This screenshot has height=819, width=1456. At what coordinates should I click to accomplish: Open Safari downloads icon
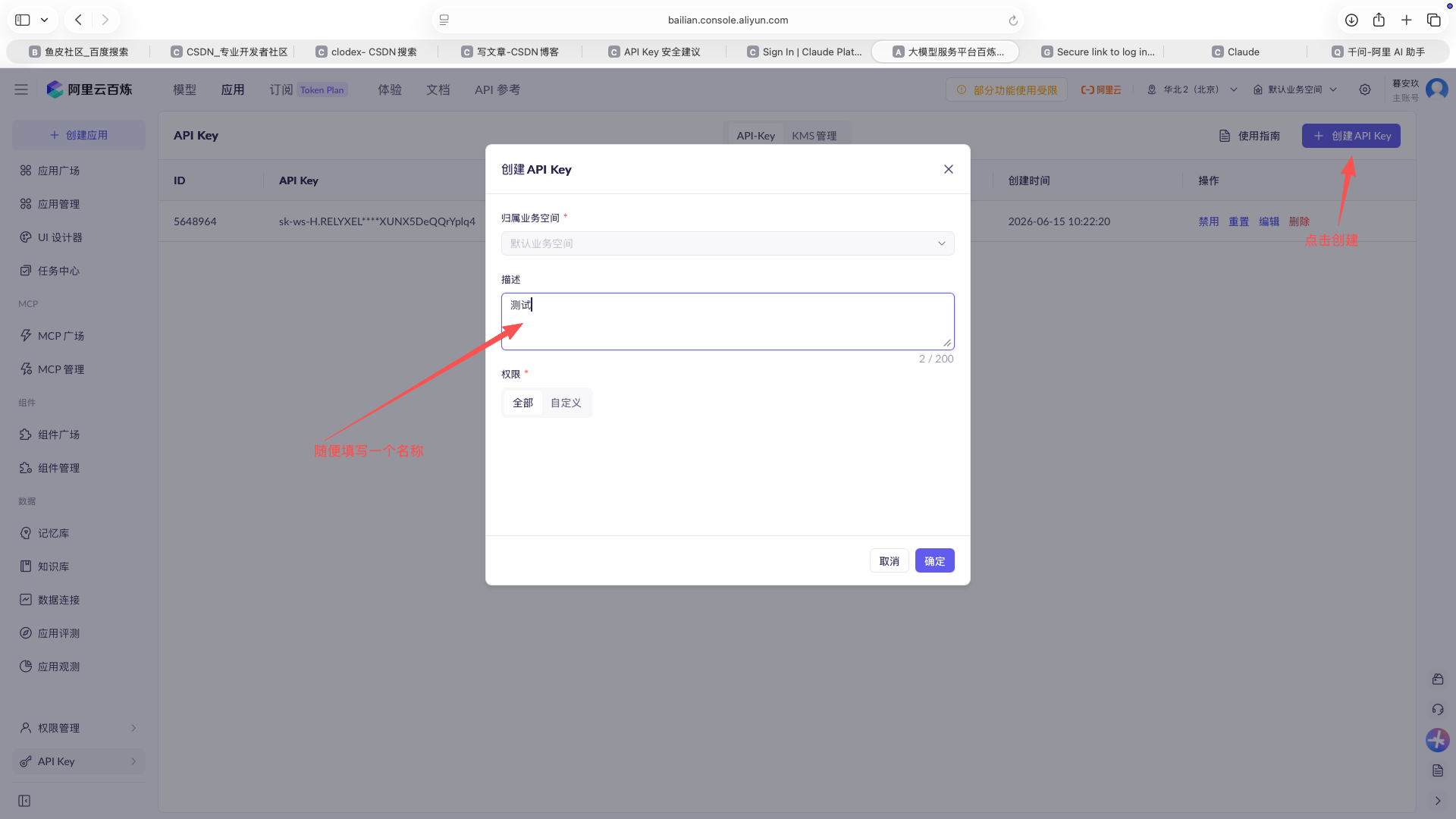(x=1351, y=20)
